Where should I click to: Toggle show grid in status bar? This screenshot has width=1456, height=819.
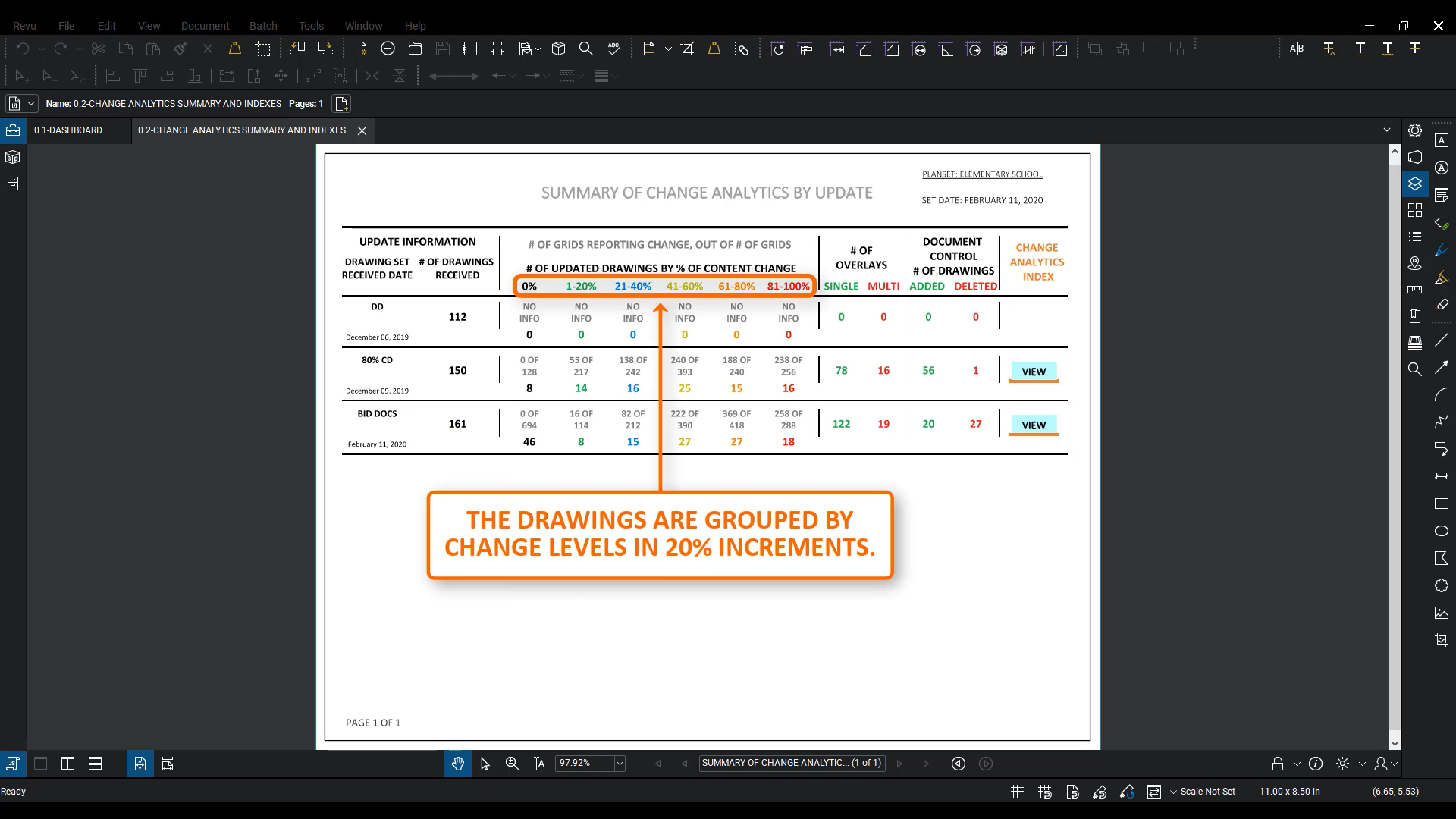pos(1018,792)
